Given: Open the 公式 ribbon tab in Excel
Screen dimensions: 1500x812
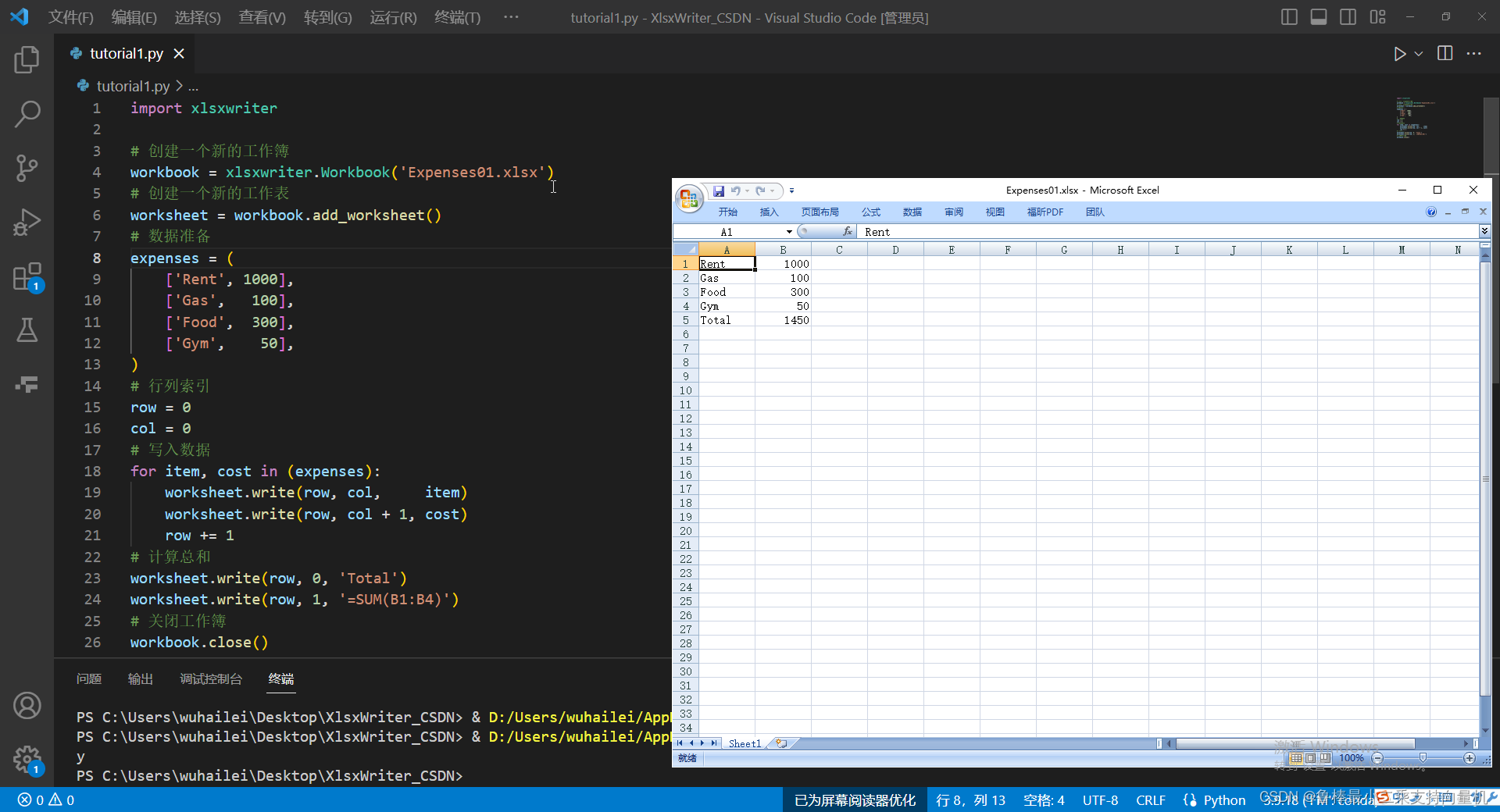Looking at the screenshot, I should (x=870, y=212).
